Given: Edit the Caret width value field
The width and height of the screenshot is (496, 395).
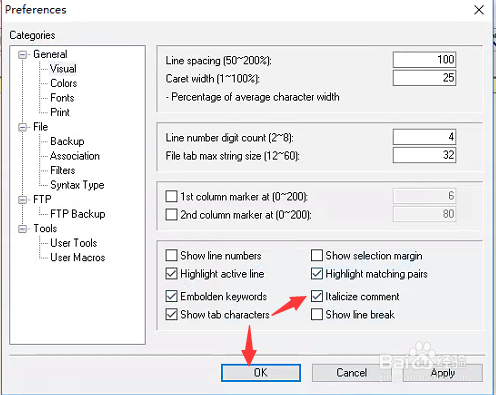Looking at the screenshot, I should pyautogui.click(x=424, y=78).
